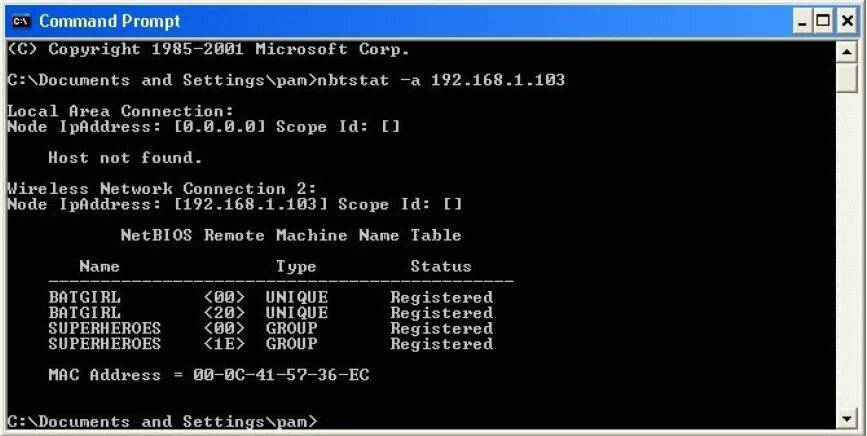Click the Command Prompt title bar text
This screenshot has height=436, width=867.
pos(110,21)
